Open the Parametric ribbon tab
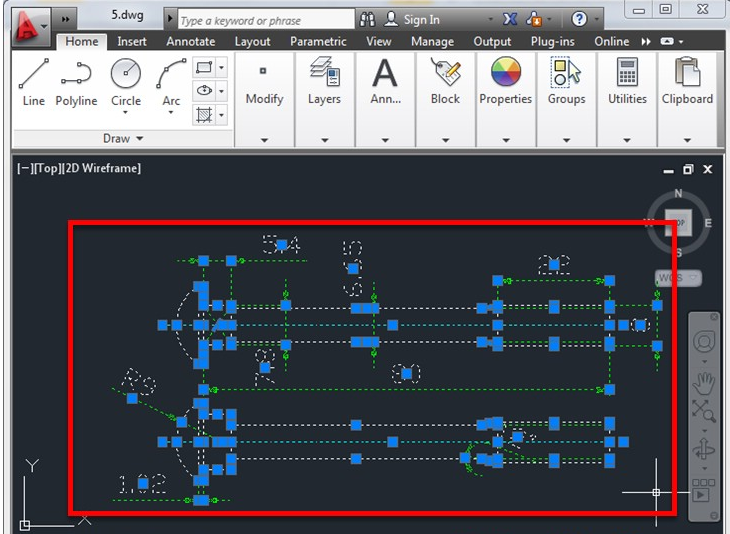 click(318, 41)
